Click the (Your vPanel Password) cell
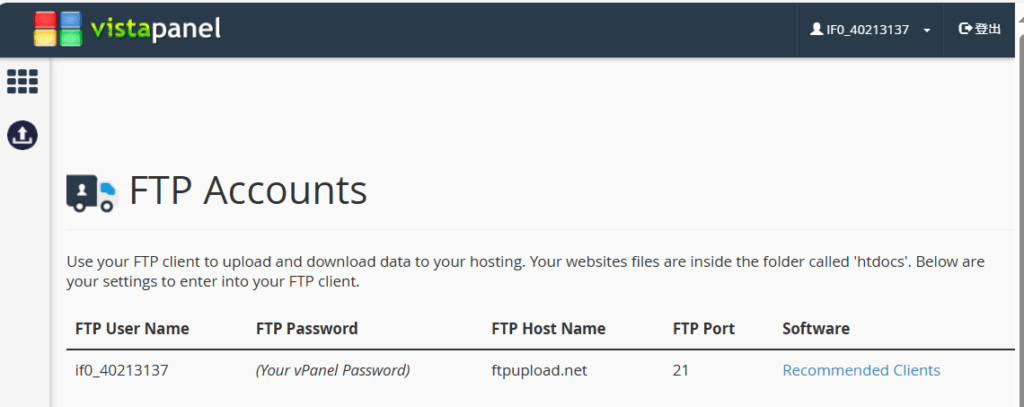The image size is (1024, 407). point(333,370)
